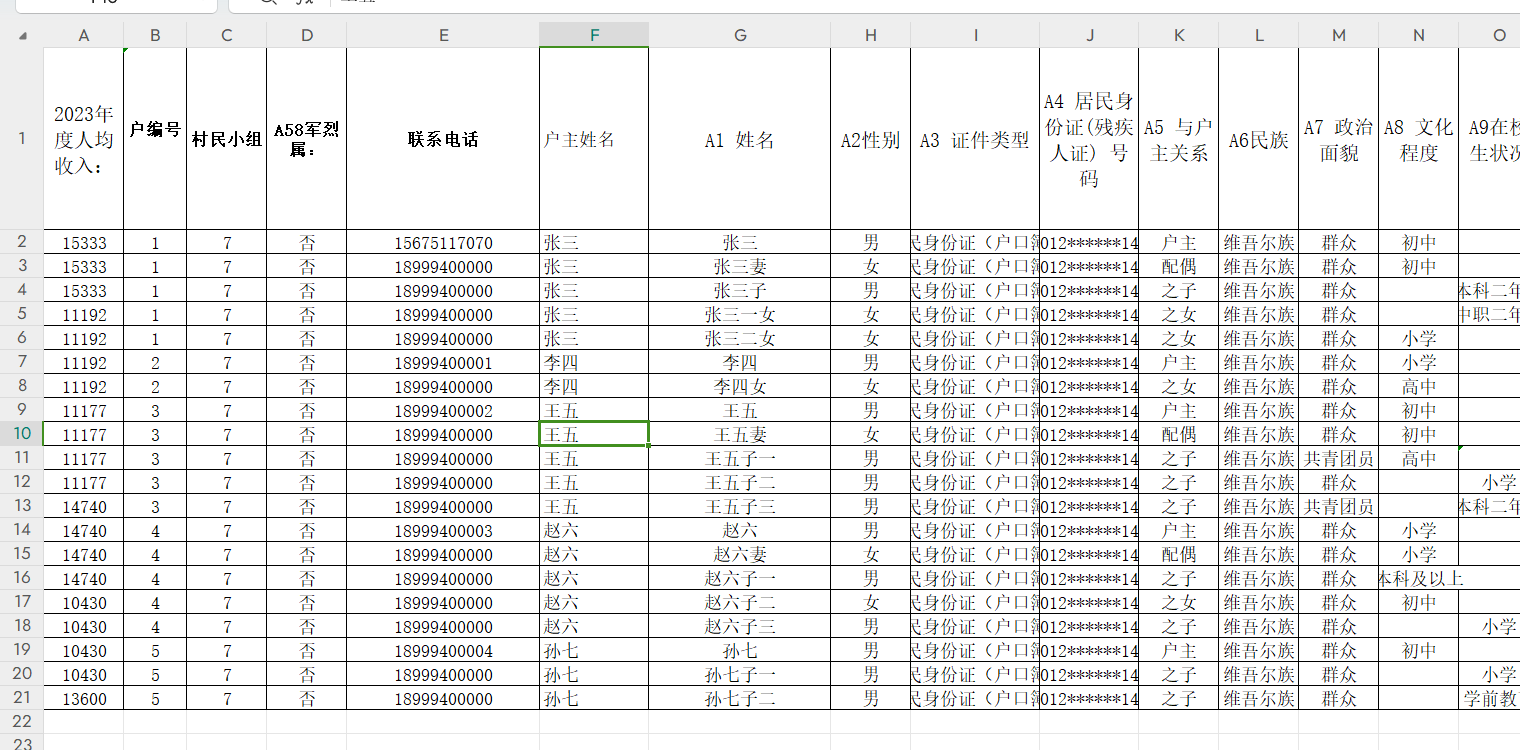
Task: Select phone cell 15675117070
Action: 443,242
